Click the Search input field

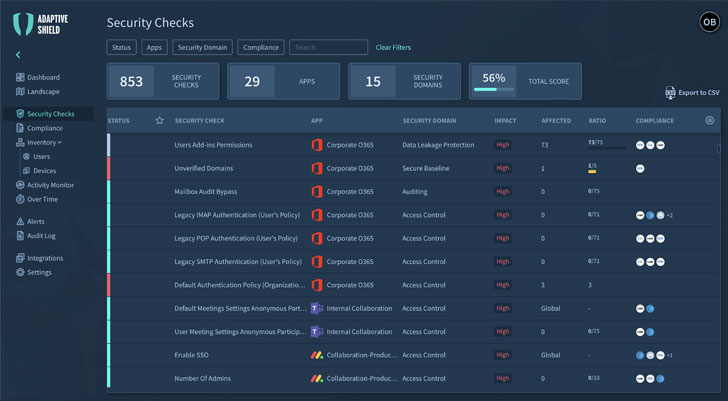coord(329,47)
